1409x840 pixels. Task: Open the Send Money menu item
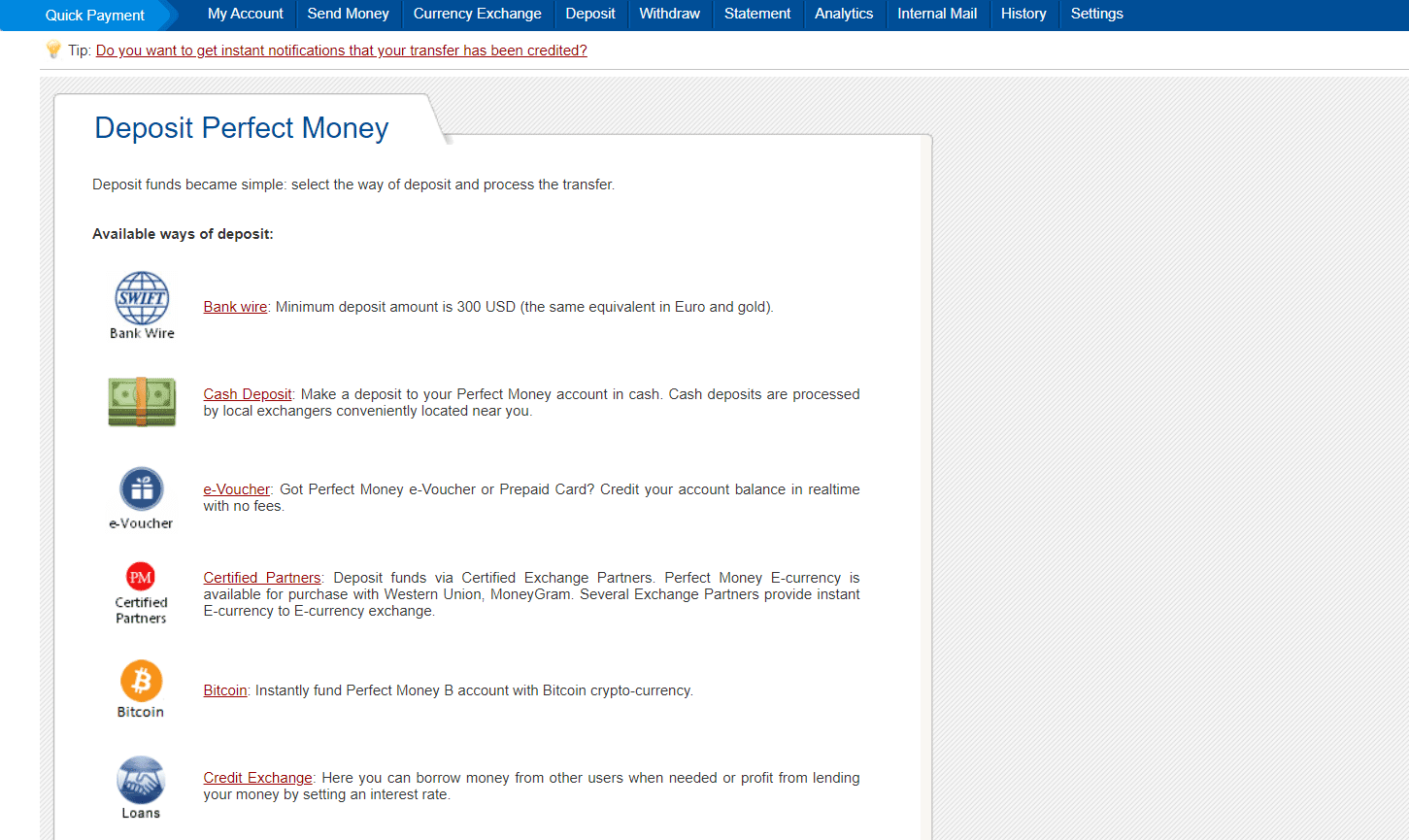point(348,14)
